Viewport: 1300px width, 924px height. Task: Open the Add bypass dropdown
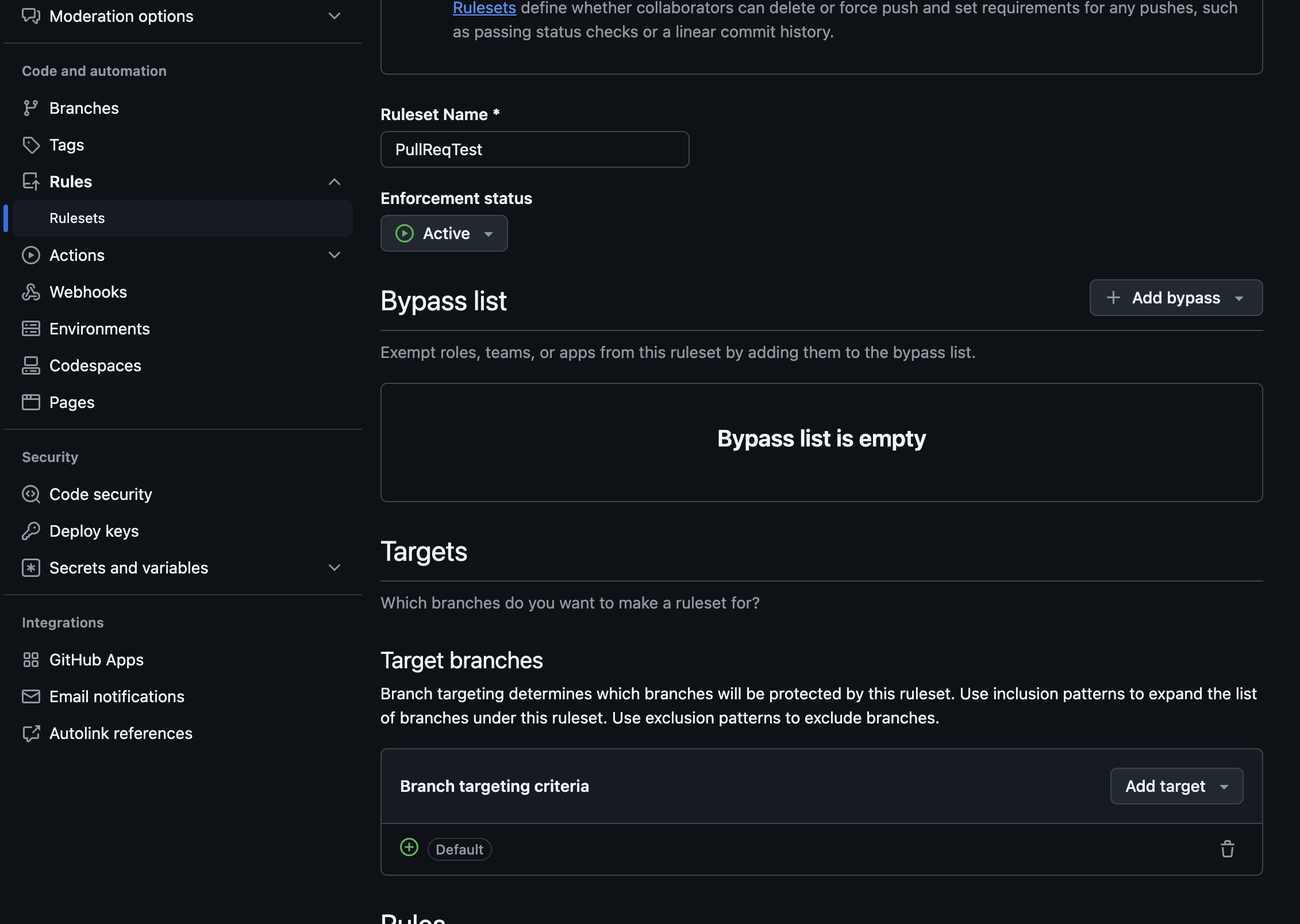click(x=1175, y=298)
